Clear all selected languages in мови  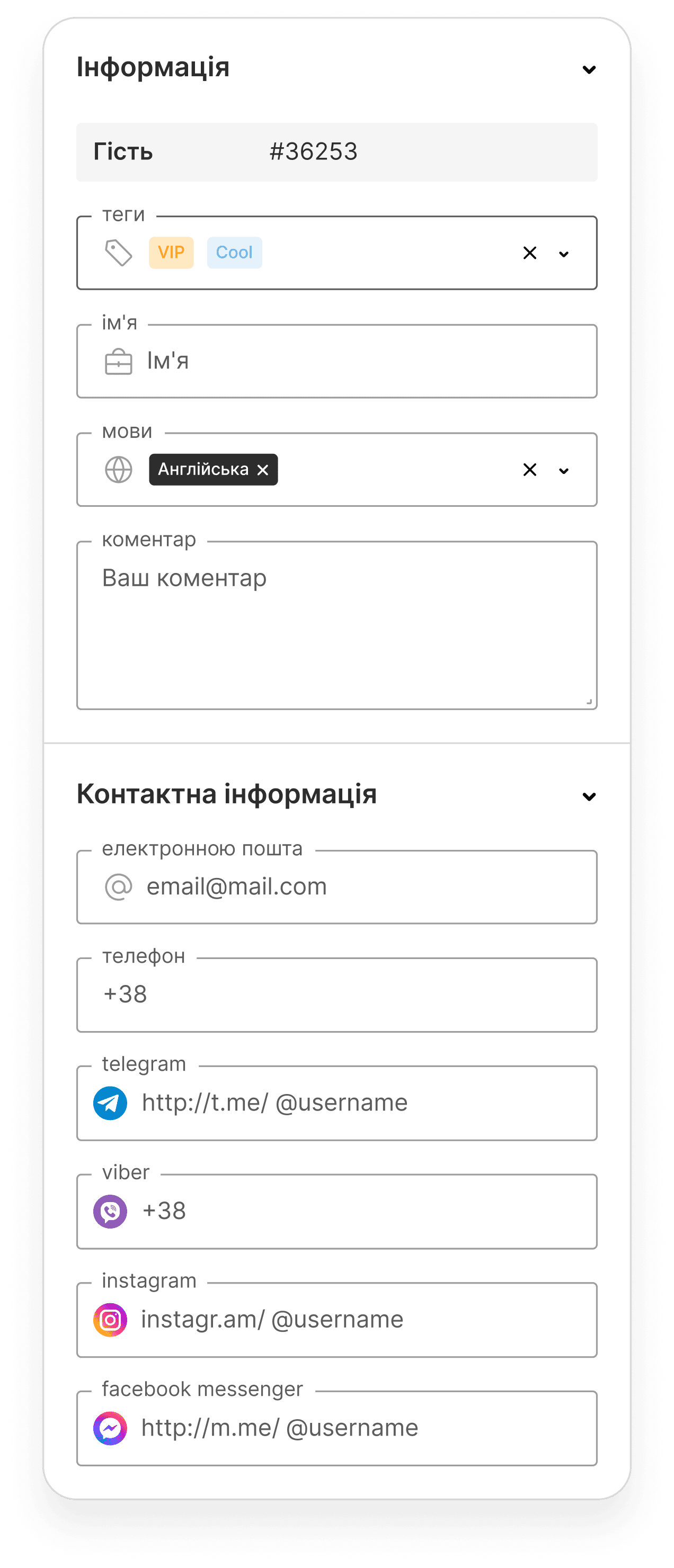pos(530,470)
